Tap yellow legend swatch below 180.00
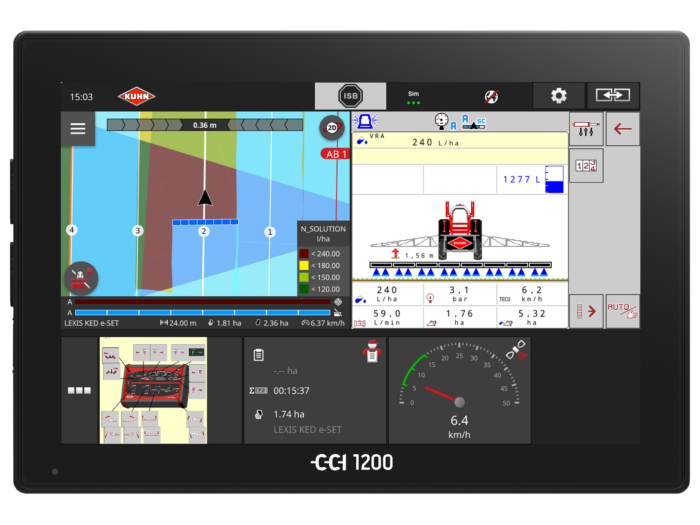Image resolution: width=700 pixels, height=525 pixels. [x=304, y=266]
